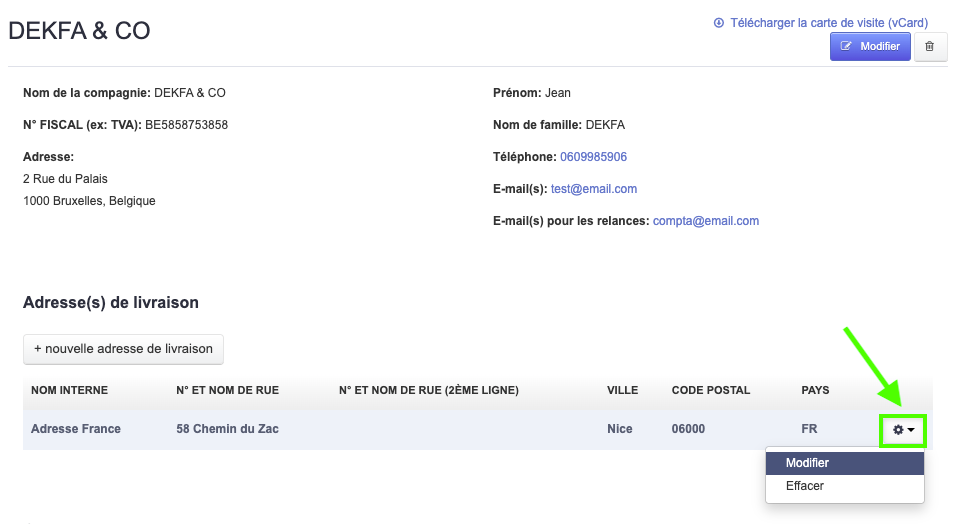Select Effacer from the dropdown menu

click(805, 486)
